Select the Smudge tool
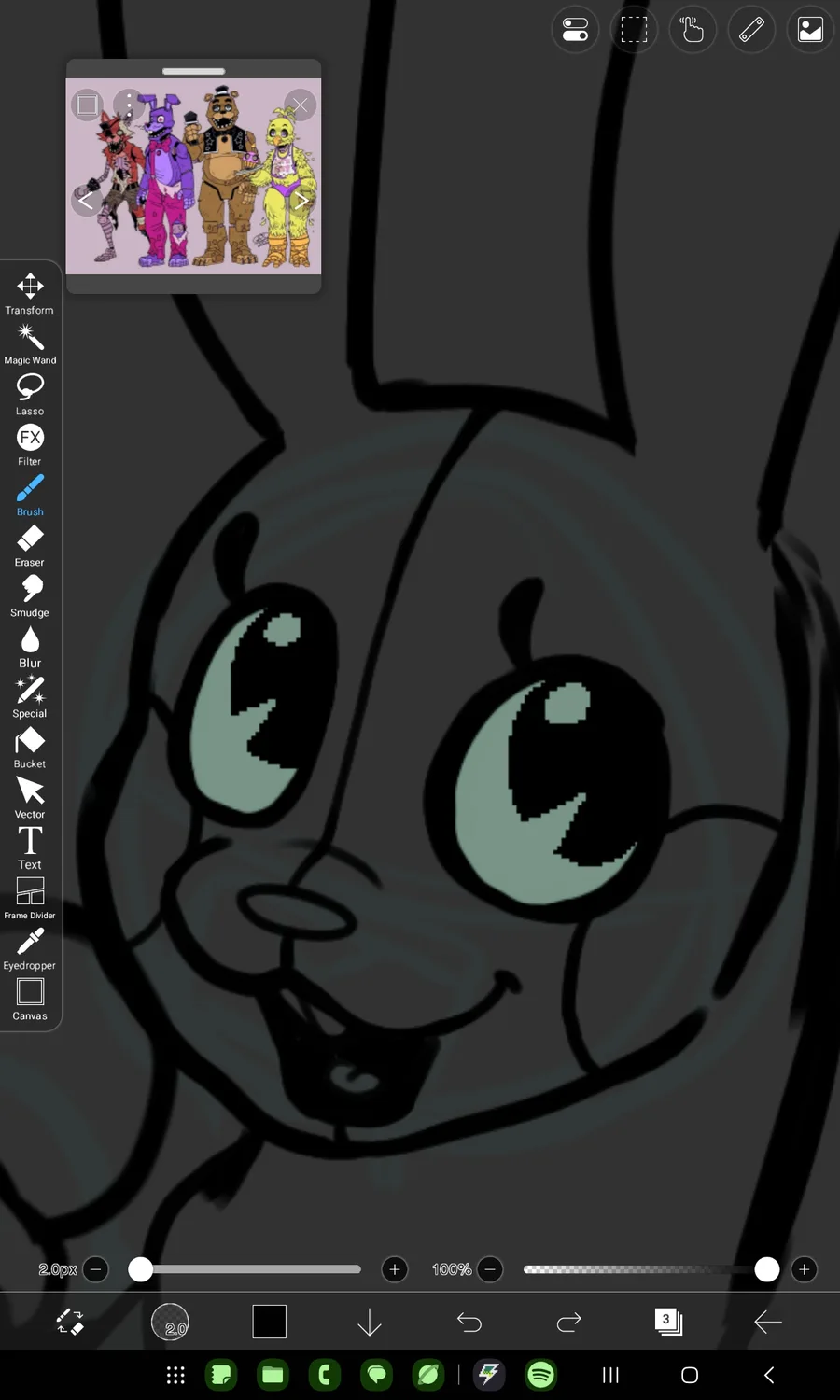 (30, 595)
